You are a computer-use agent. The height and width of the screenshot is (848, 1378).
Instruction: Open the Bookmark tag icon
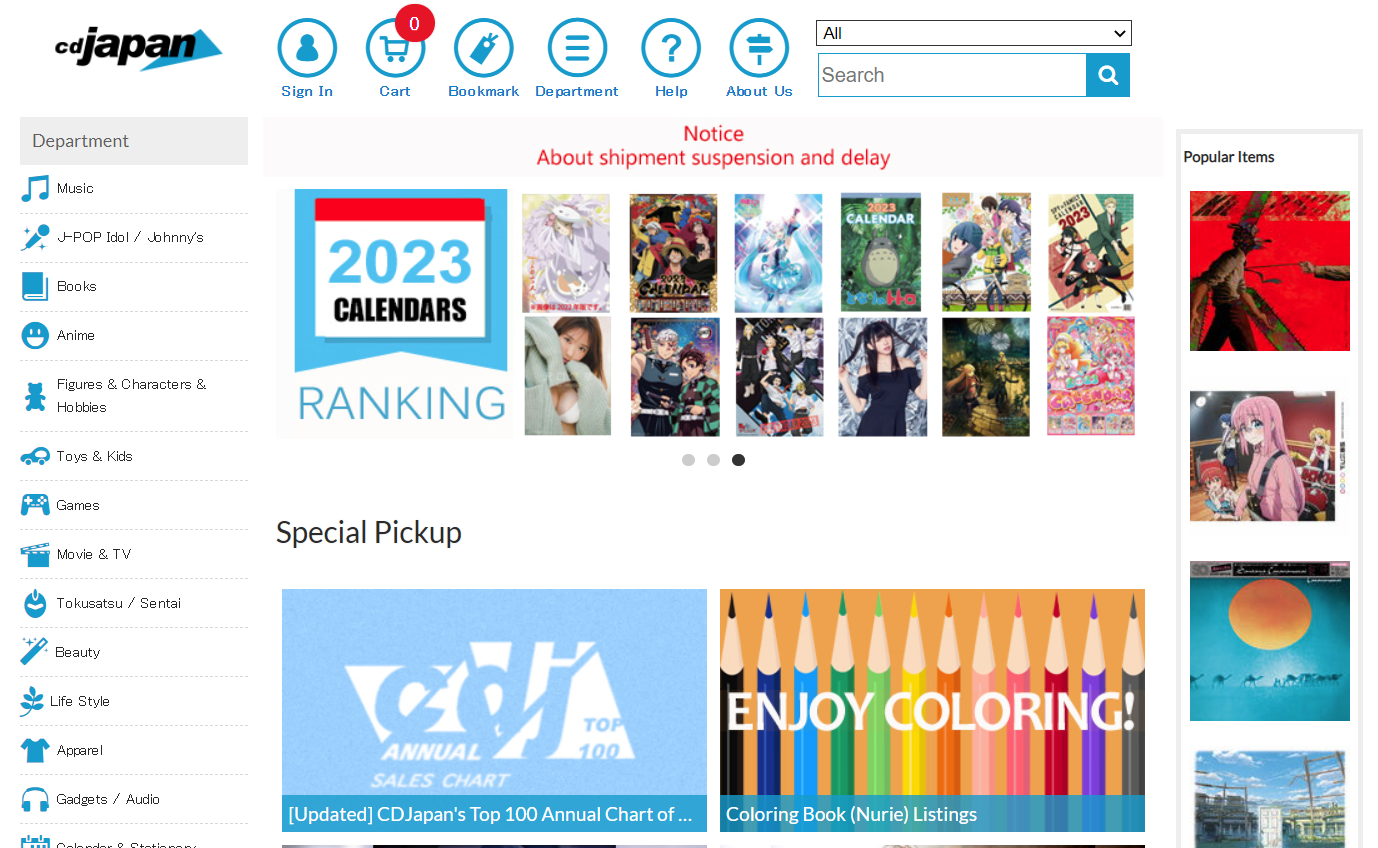[x=484, y=48]
